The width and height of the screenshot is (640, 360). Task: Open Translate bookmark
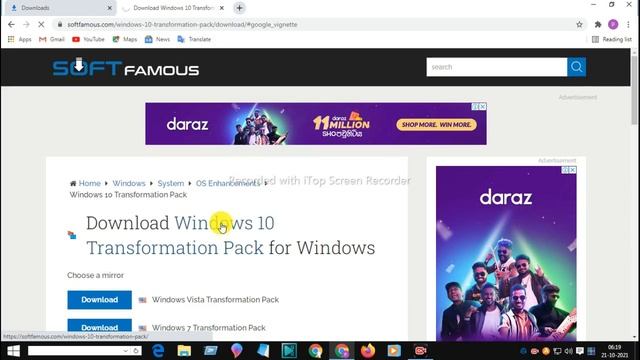194,39
